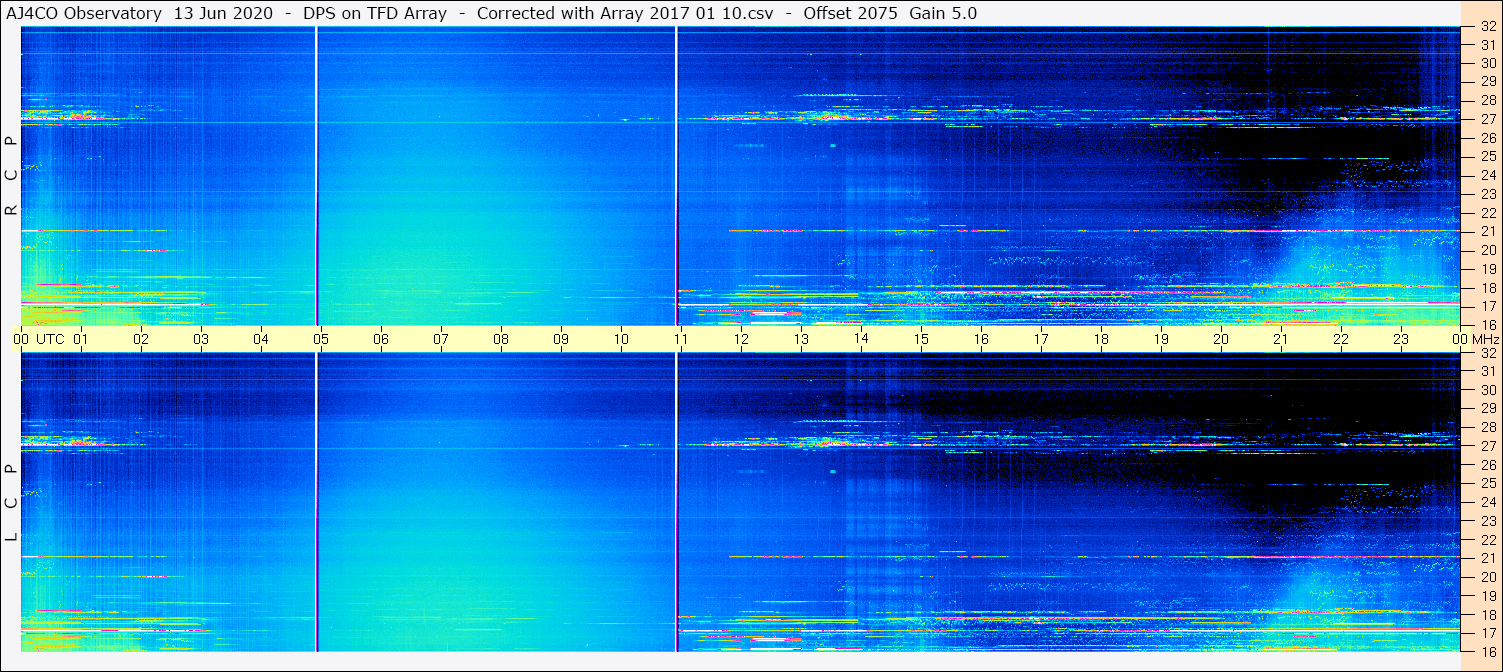Select the 14 hour mark on time axis
The image size is (1503, 672).
(861, 339)
